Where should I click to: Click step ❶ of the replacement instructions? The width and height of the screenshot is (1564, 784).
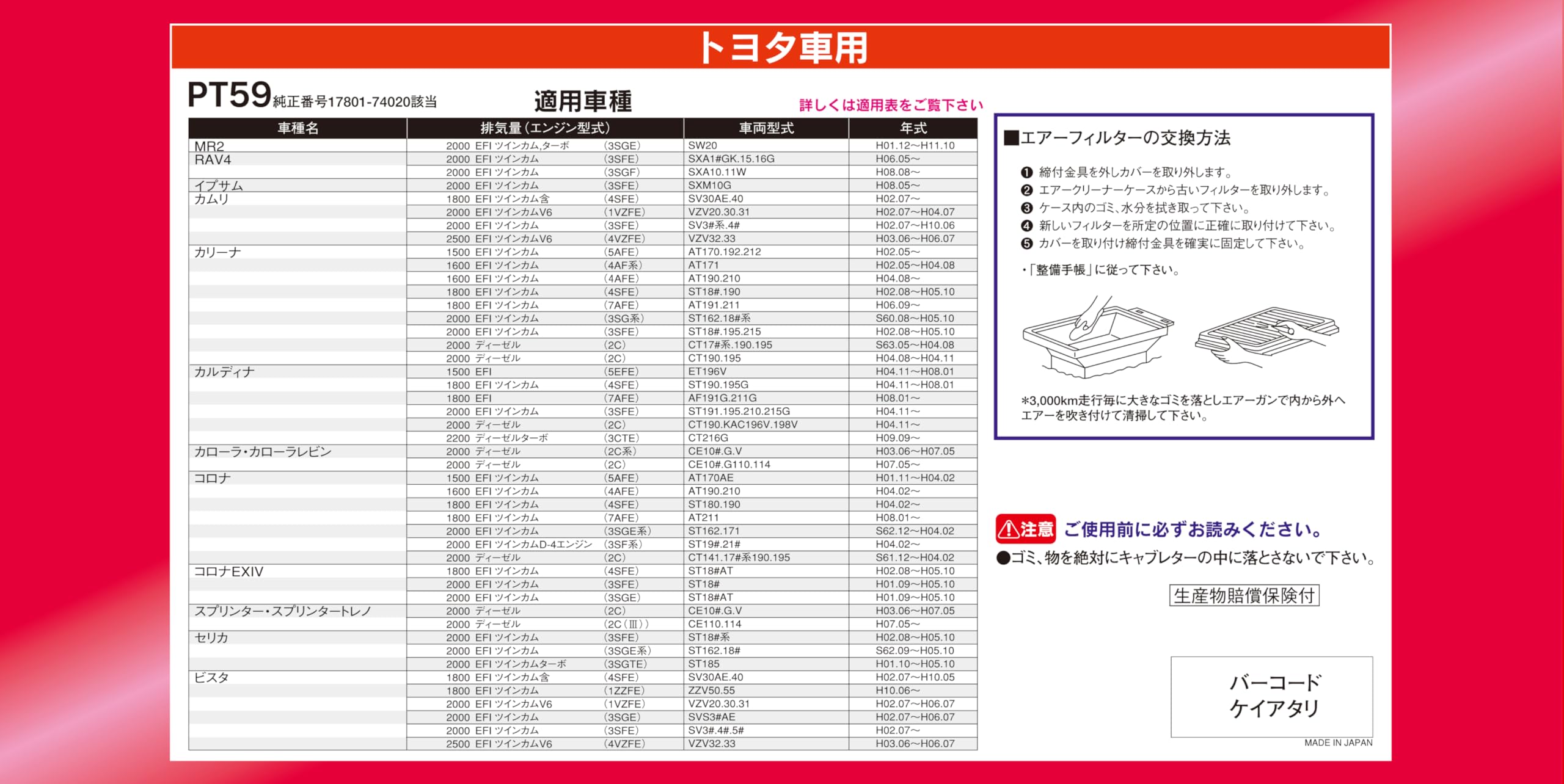click(x=1127, y=172)
